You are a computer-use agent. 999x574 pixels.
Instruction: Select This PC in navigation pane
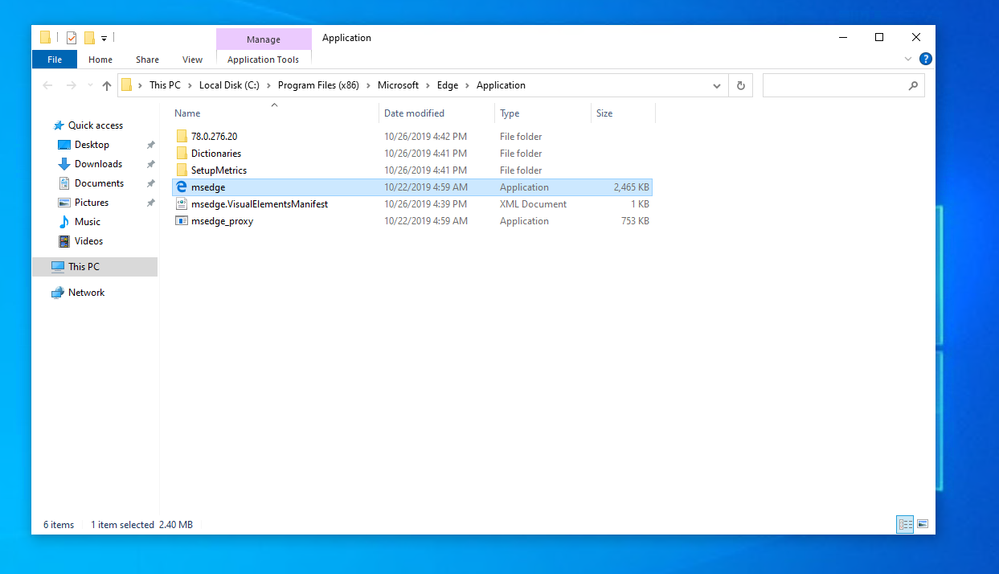95,267
